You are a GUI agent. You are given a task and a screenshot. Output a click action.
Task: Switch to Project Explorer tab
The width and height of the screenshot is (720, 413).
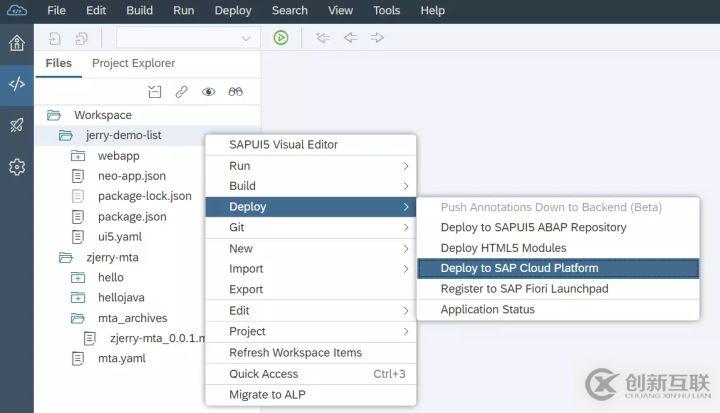133,63
